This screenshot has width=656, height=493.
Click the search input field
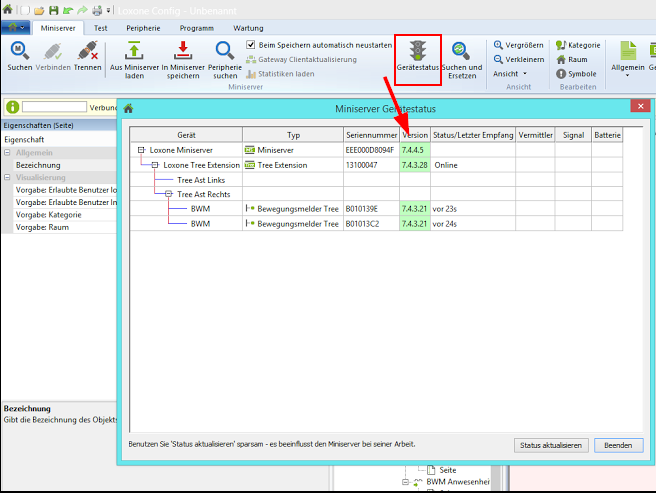point(54,107)
